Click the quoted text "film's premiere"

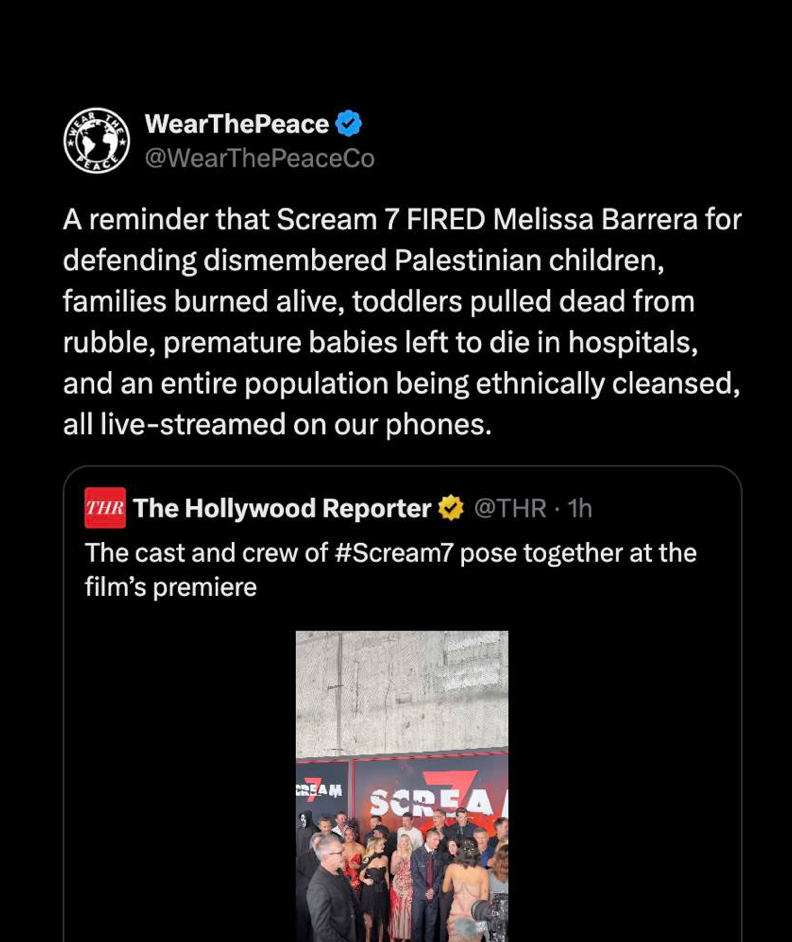[x=171, y=587]
